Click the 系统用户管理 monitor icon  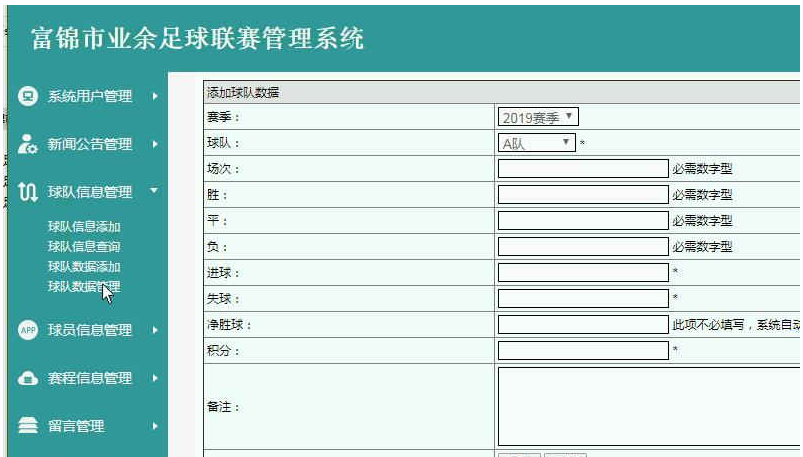coord(28,96)
